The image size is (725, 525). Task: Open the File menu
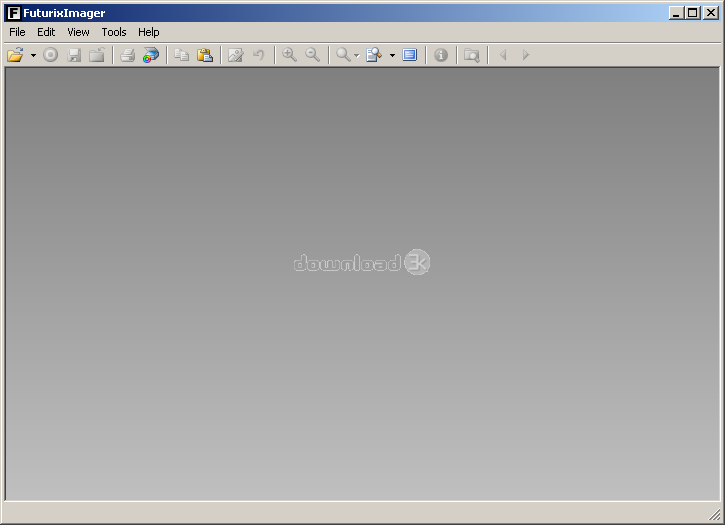pos(17,32)
